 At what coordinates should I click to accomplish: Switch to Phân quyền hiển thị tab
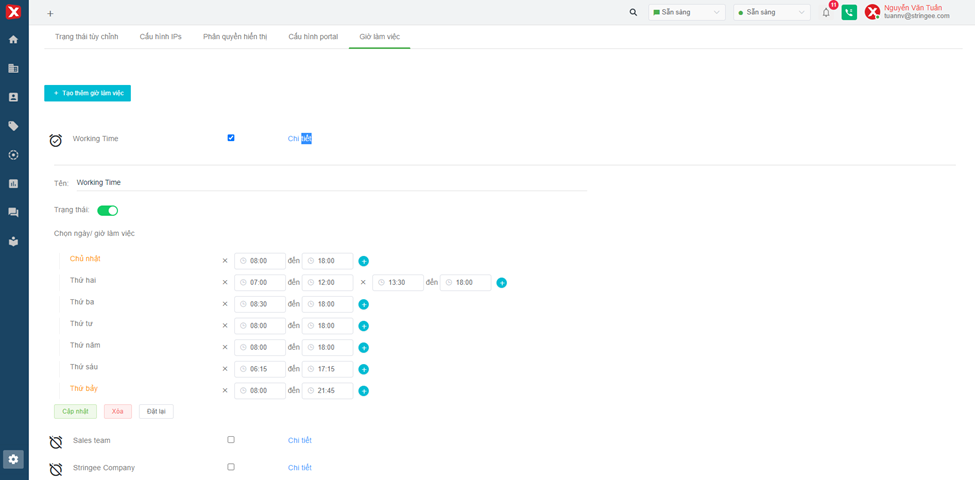click(x=235, y=37)
